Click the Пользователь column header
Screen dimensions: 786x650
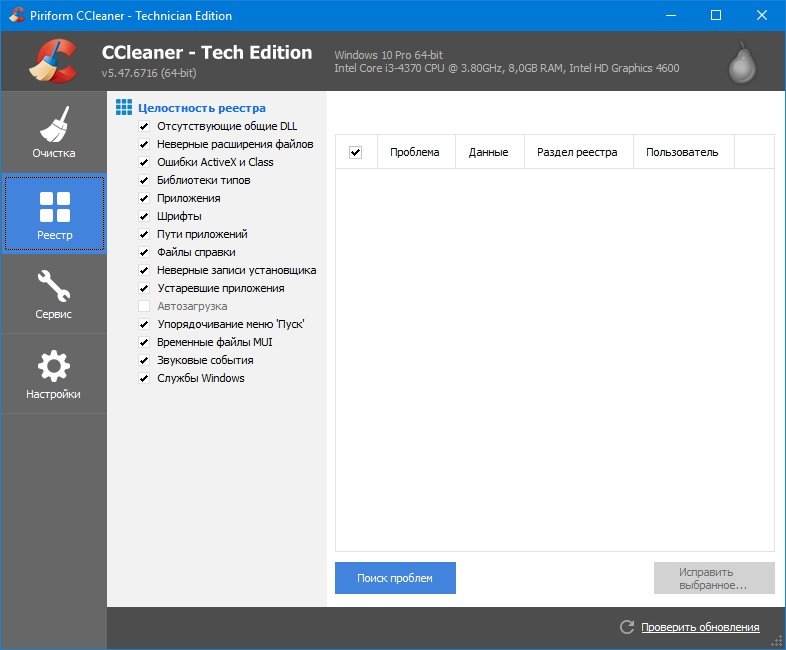click(x=682, y=152)
